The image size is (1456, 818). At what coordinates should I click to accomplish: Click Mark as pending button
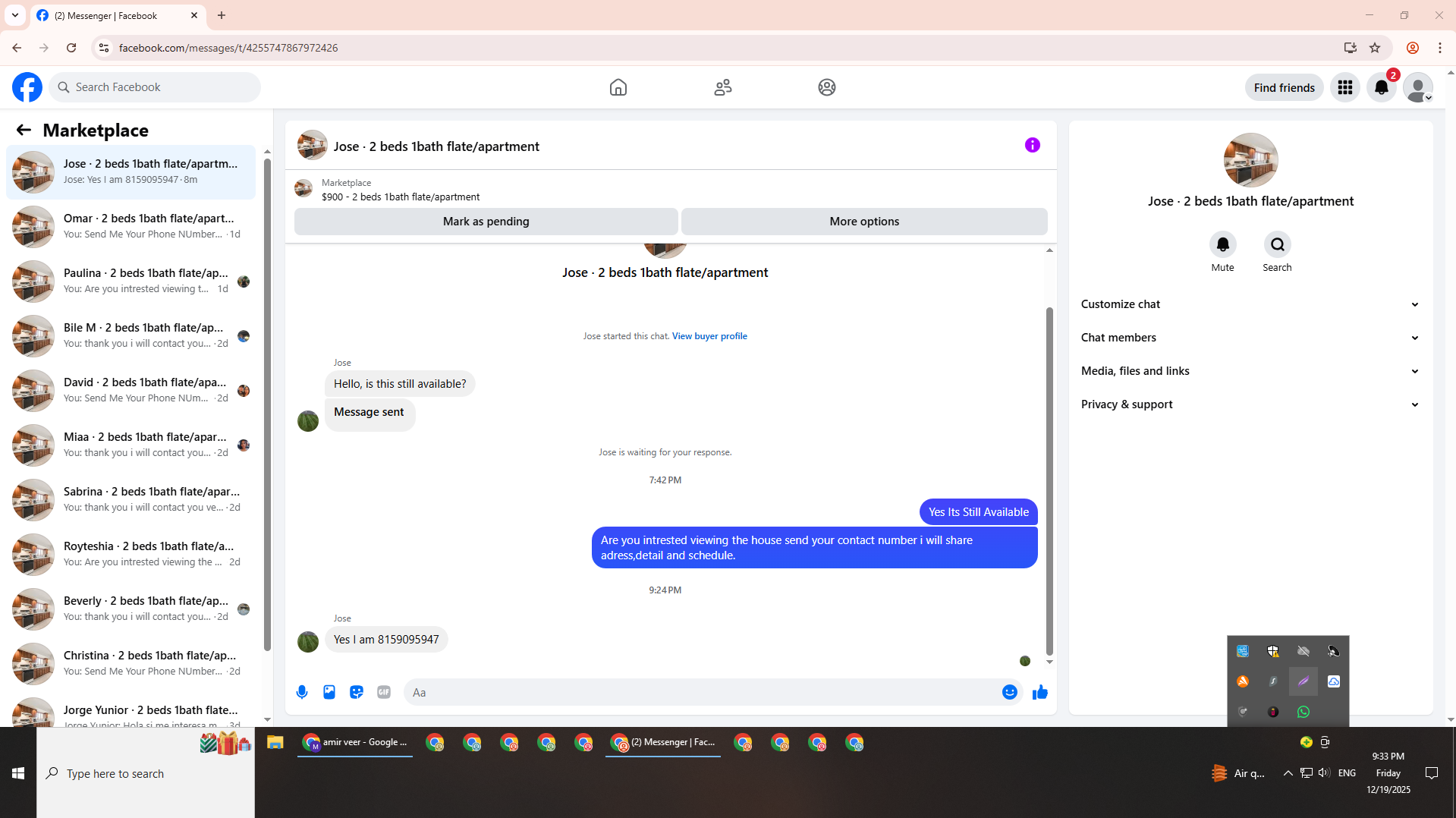486,222
